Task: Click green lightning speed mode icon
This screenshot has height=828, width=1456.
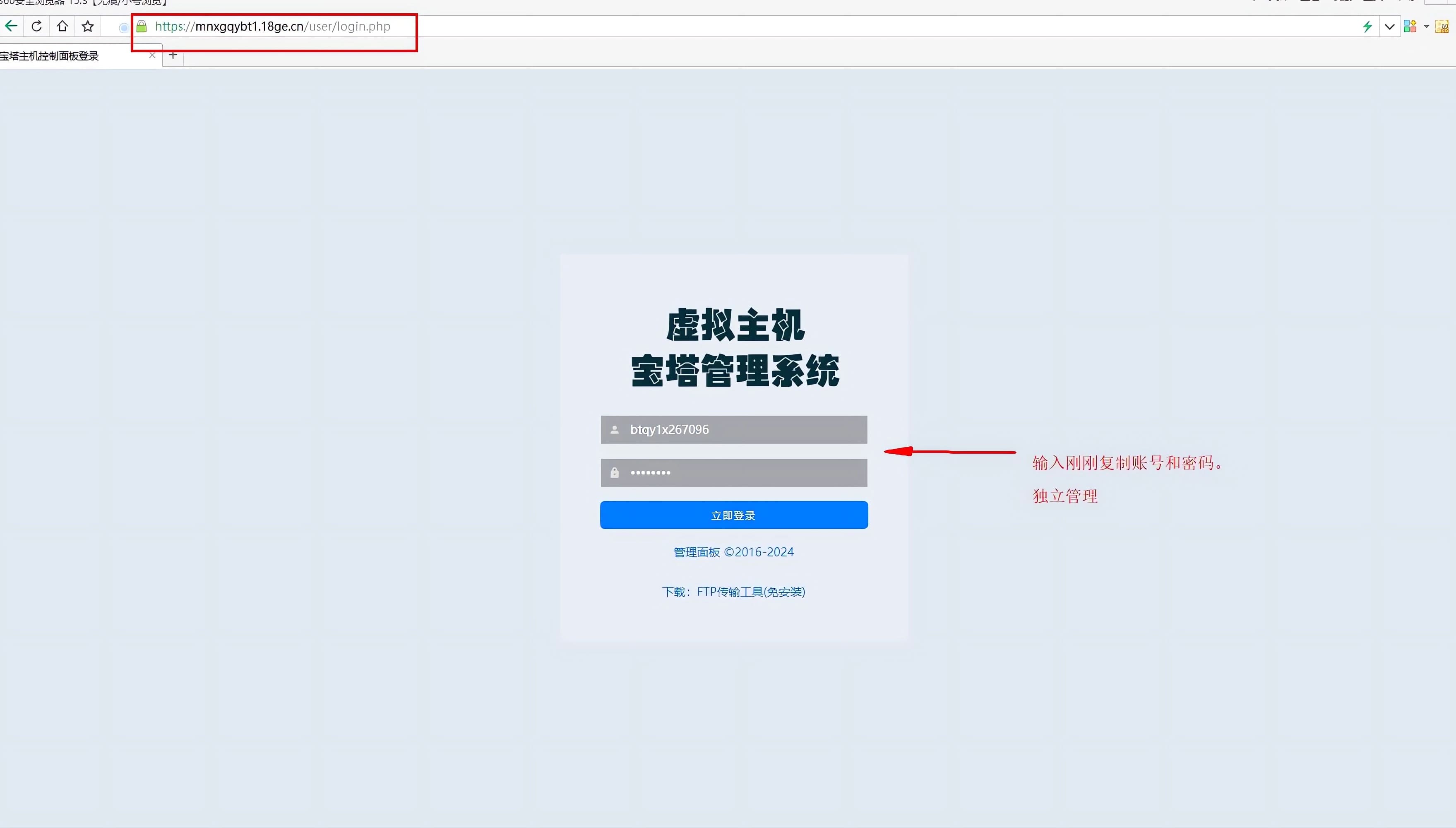Action: [1367, 26]
